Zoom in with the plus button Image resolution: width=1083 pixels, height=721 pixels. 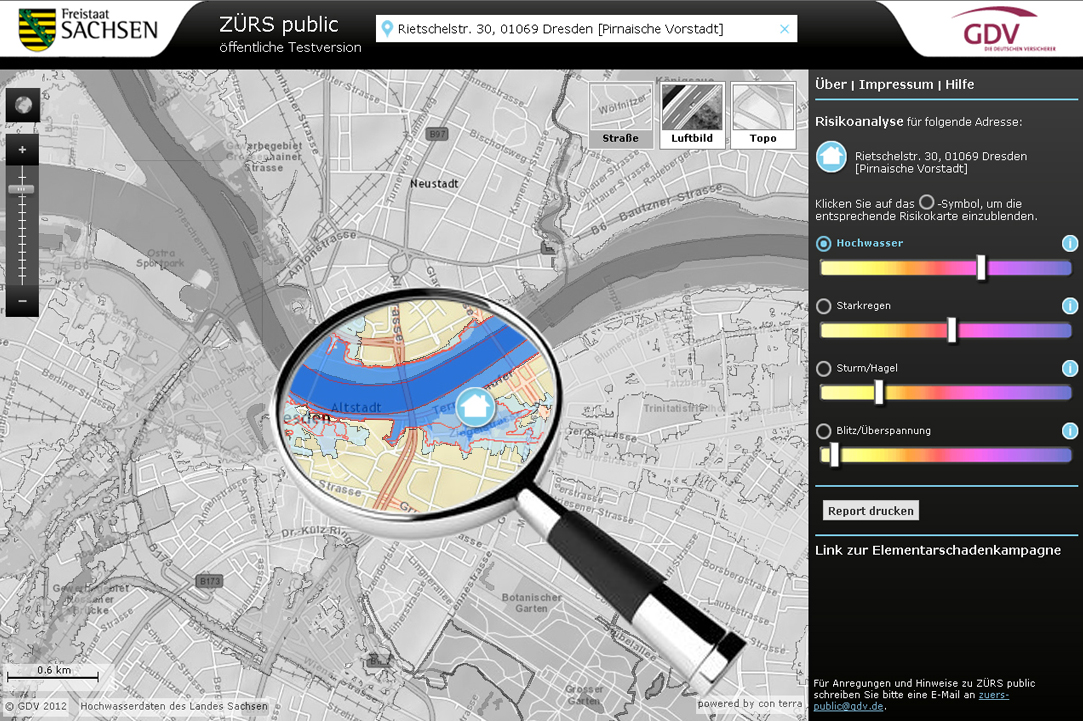point(22,149)
